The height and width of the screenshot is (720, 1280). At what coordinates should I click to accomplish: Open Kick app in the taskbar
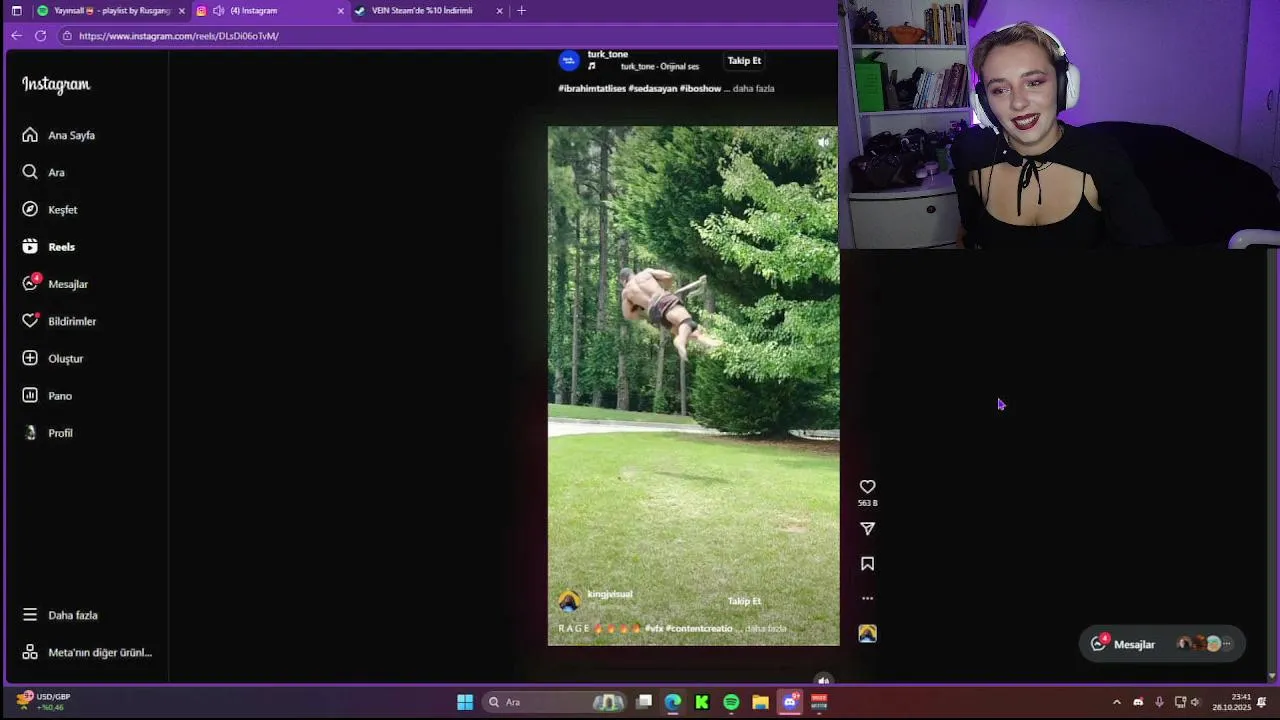tap(702, 702)
